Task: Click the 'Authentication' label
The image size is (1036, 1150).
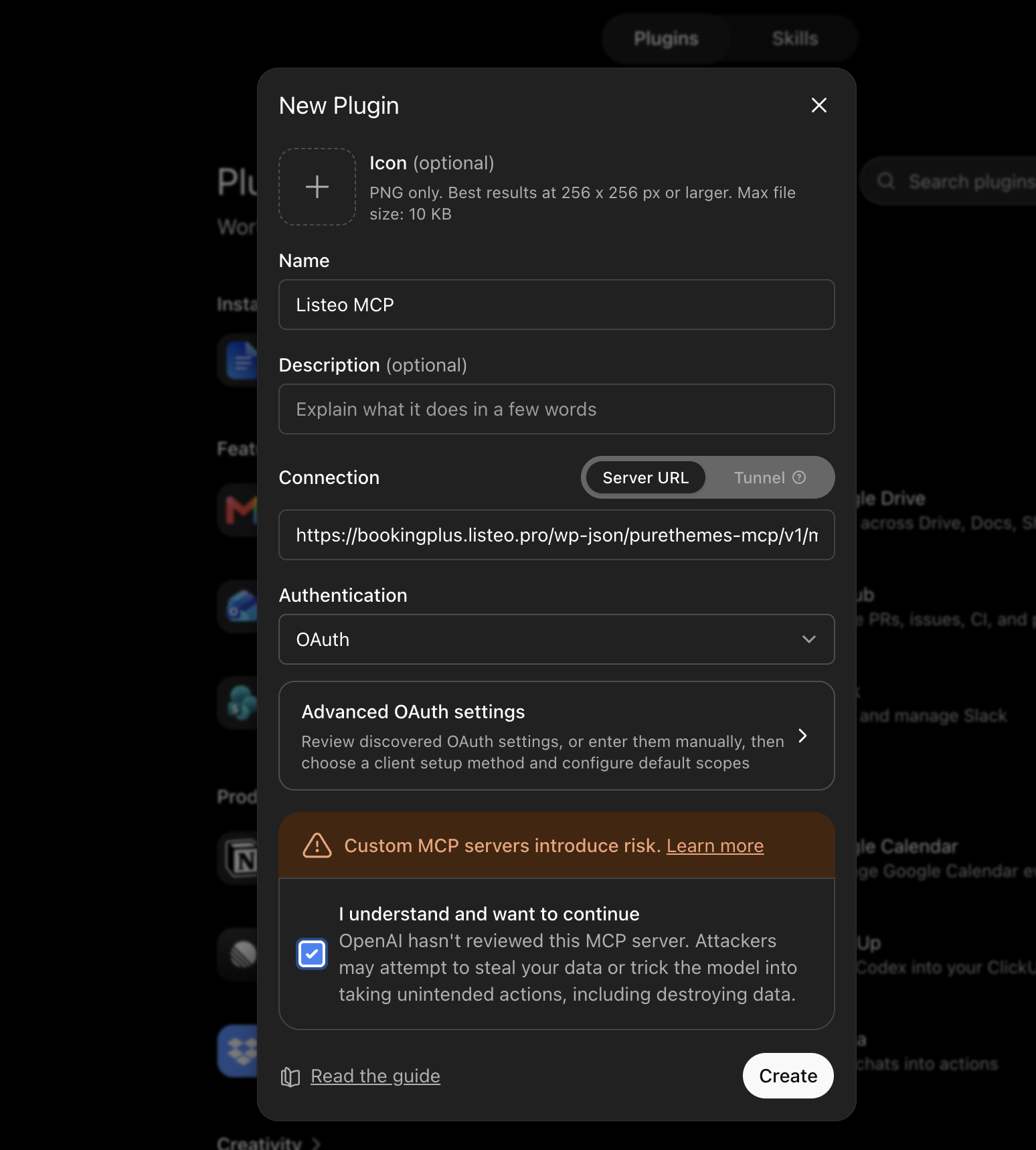Action: [343, 595]
